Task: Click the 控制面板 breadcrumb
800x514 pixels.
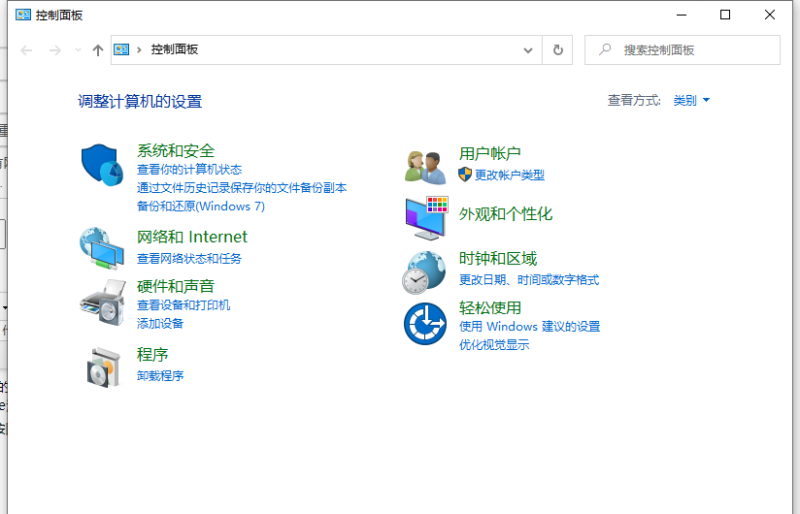Action: coord(174,50)
